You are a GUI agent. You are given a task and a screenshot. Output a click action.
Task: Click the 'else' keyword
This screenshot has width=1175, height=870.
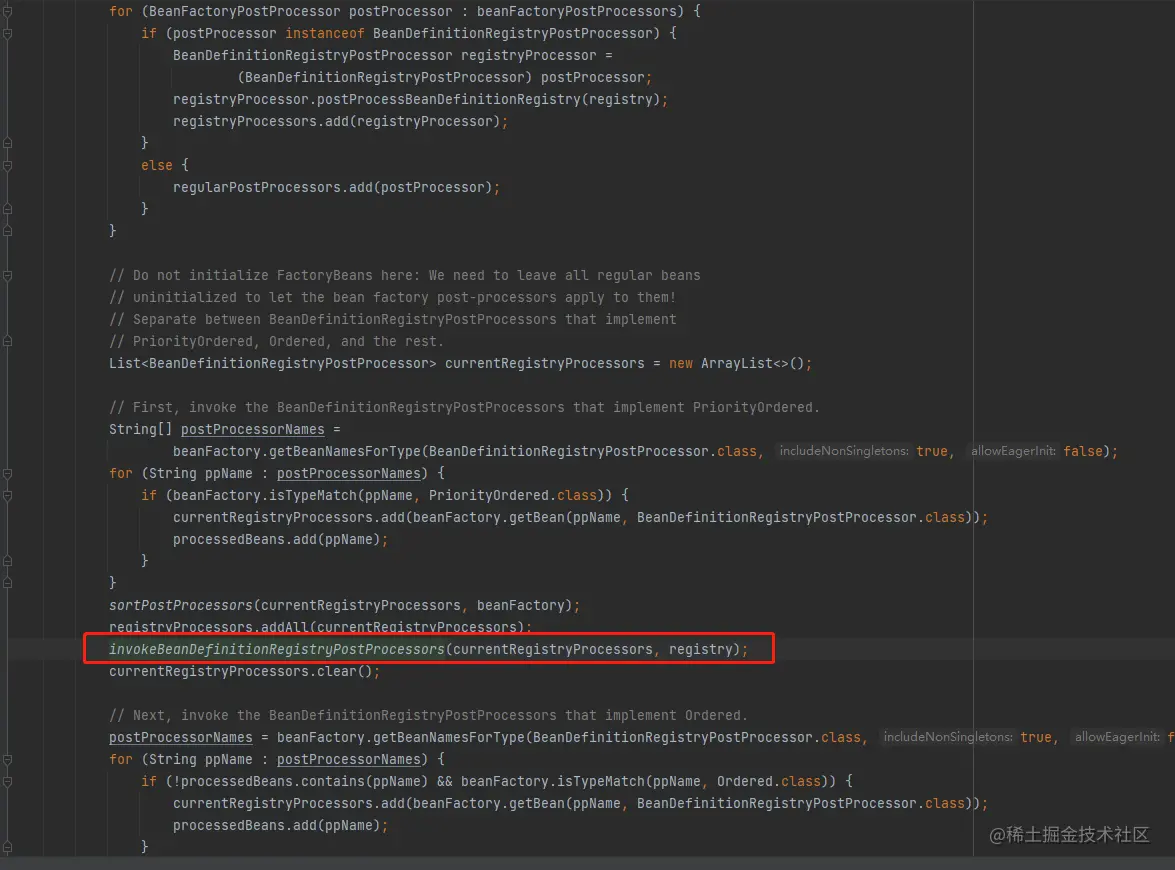coord(157,166)
